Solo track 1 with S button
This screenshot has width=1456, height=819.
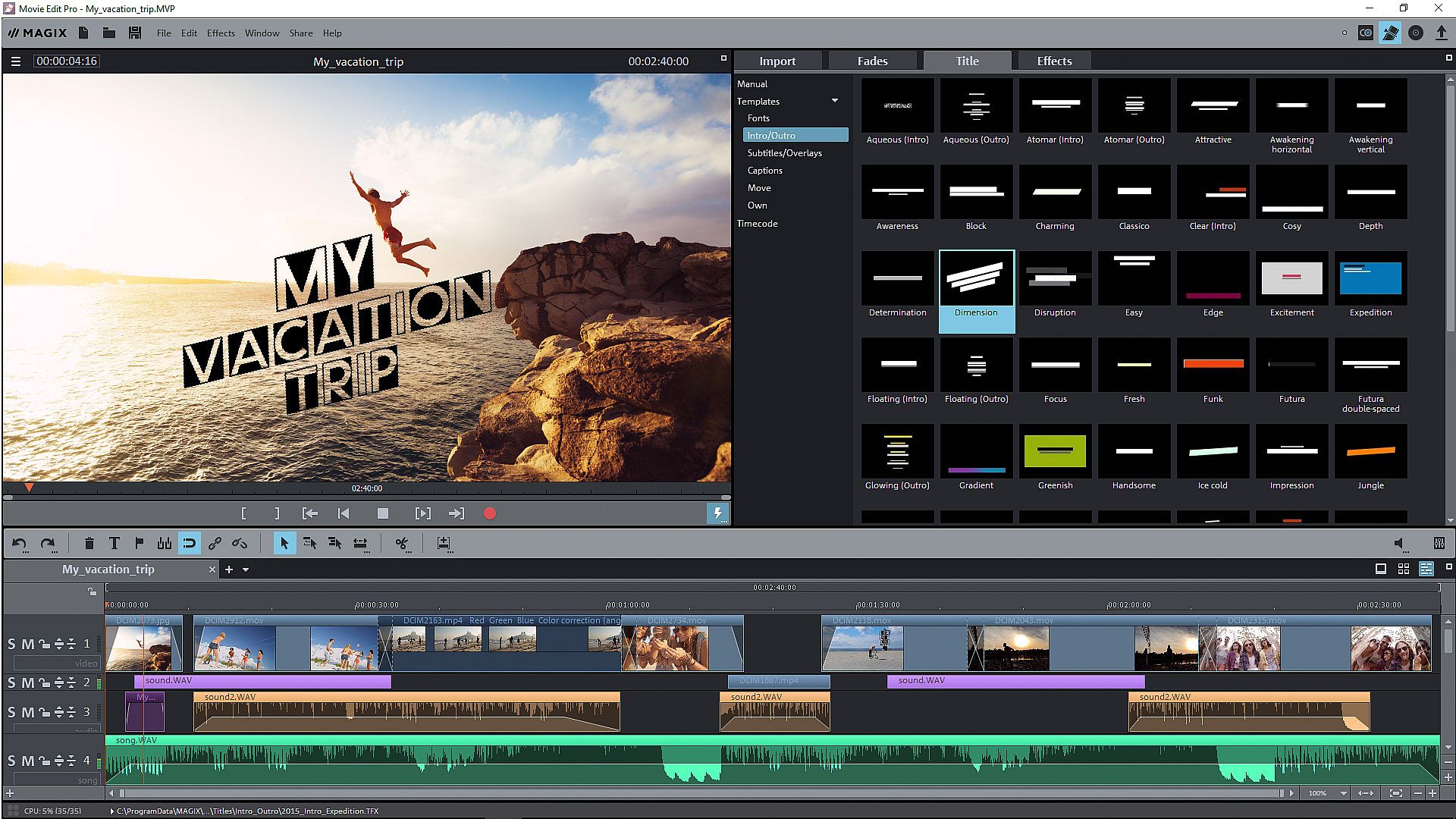point(11,644)
